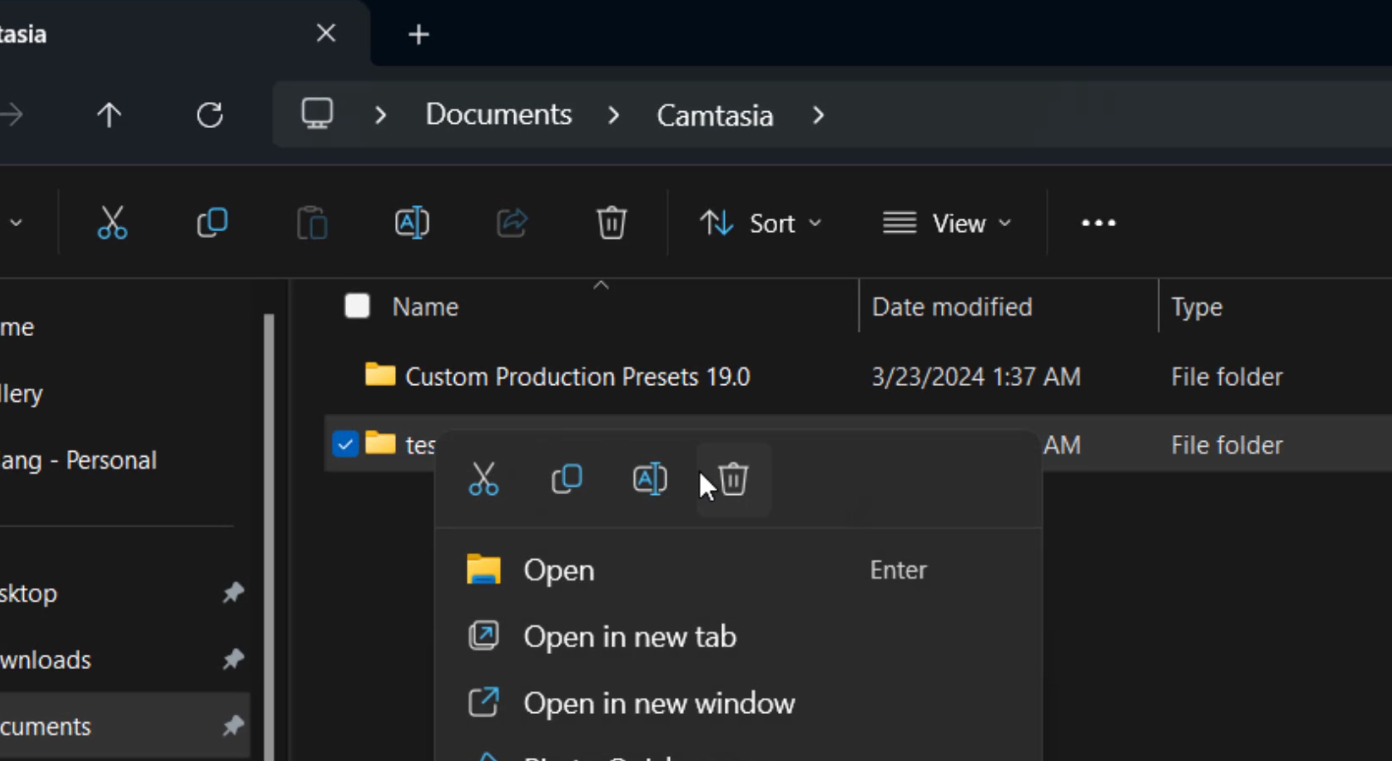Screen dimensions: 1392x761
Task: Open the See more ellipsis menu
Action: point(1098,223)
